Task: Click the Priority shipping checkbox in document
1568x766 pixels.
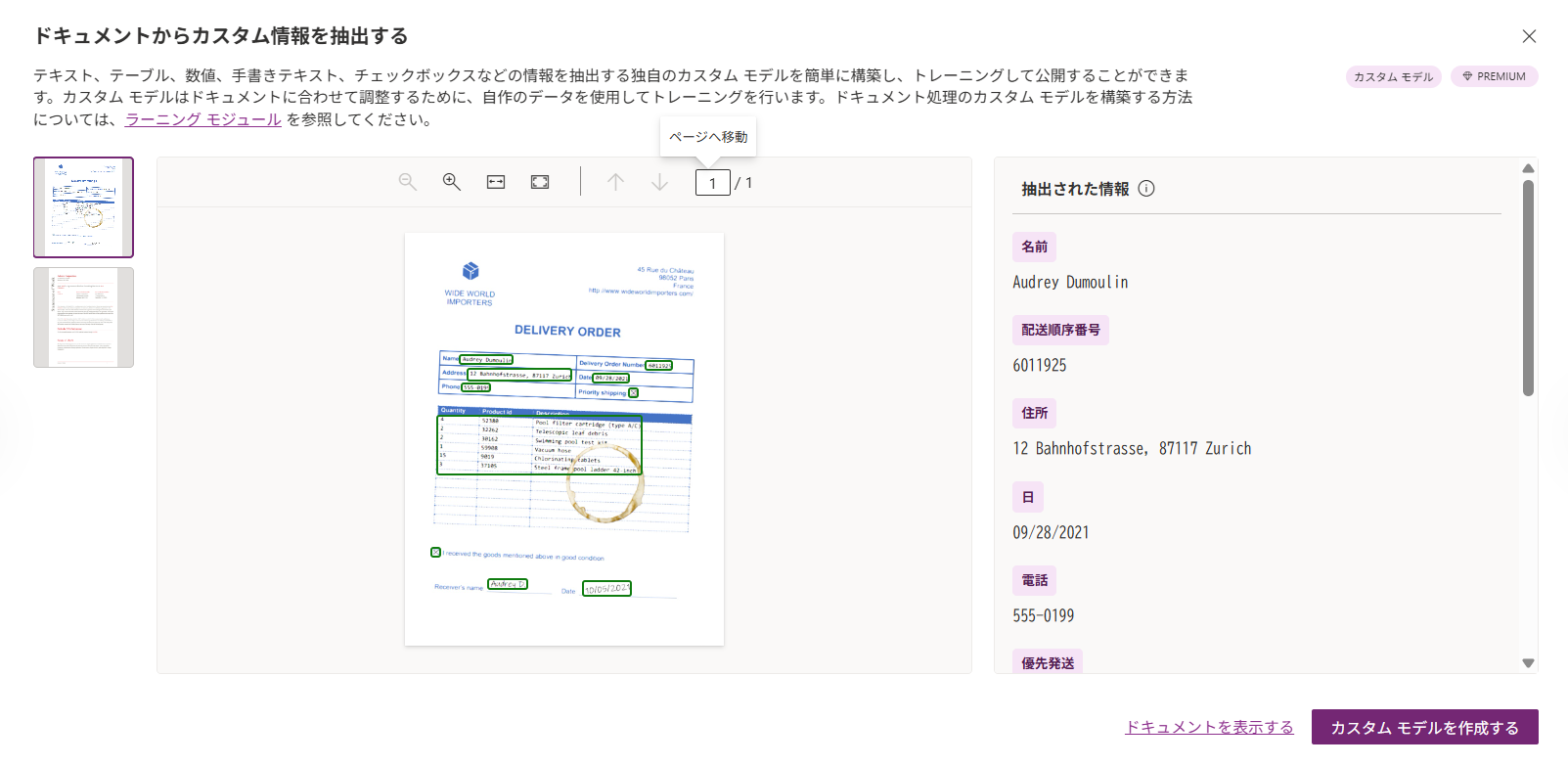Action: 633,393
